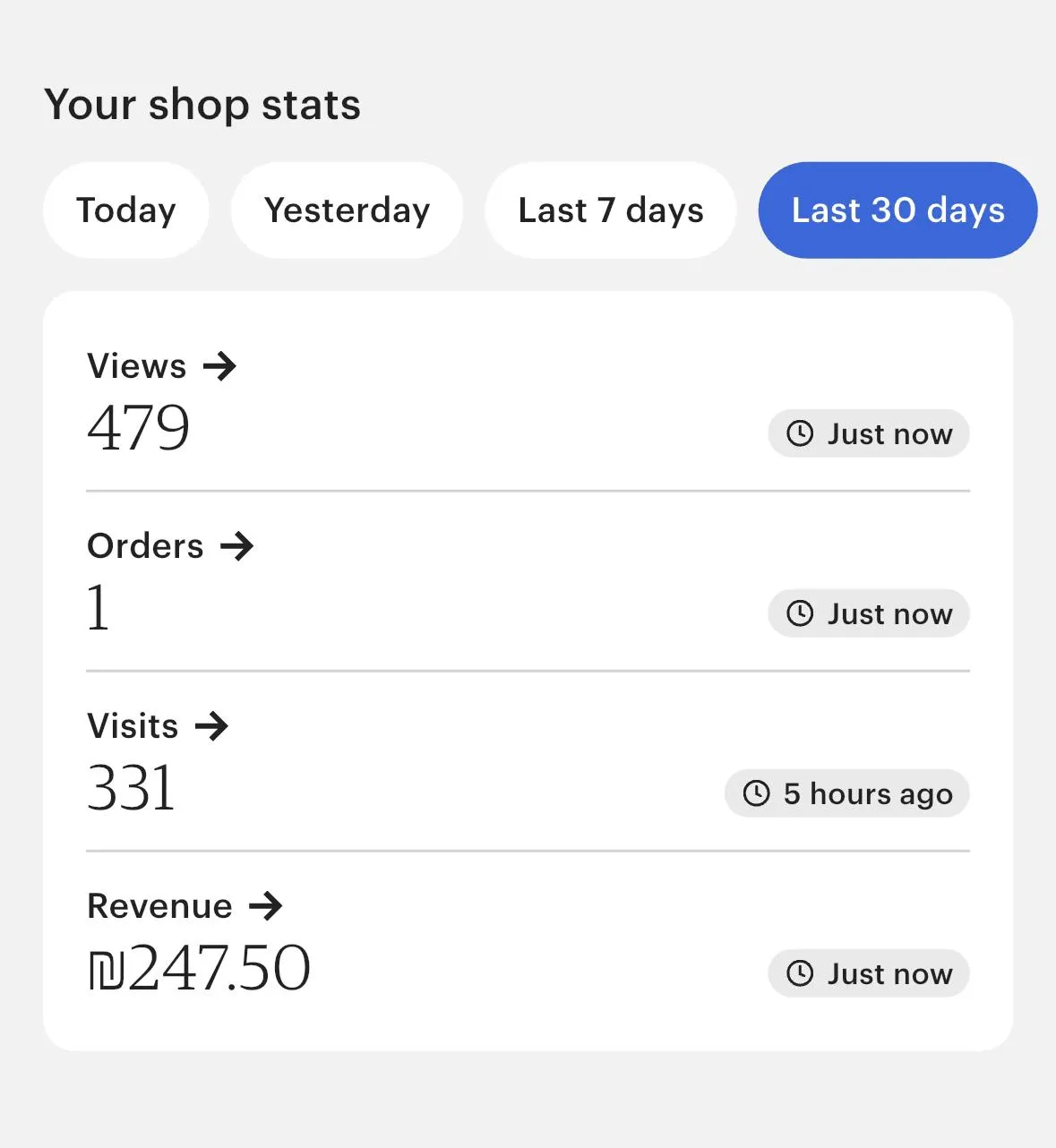The width and height of the screenshot is (1056, 1148).
Task: Click the 5 hours ago badge
Action: coord(847,793)
